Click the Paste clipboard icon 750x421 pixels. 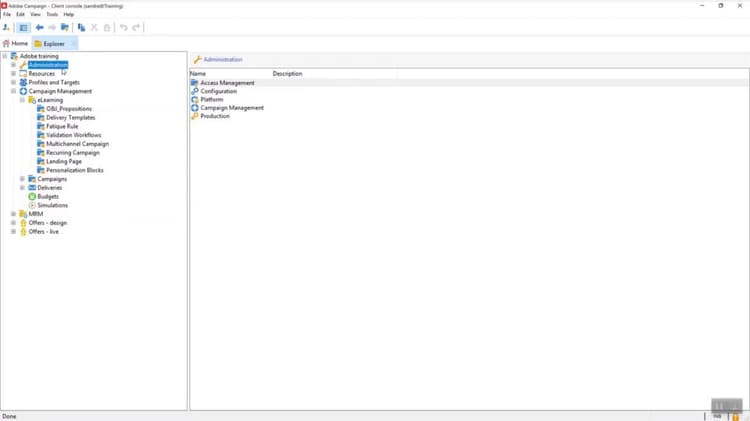[x=107, y=28]
